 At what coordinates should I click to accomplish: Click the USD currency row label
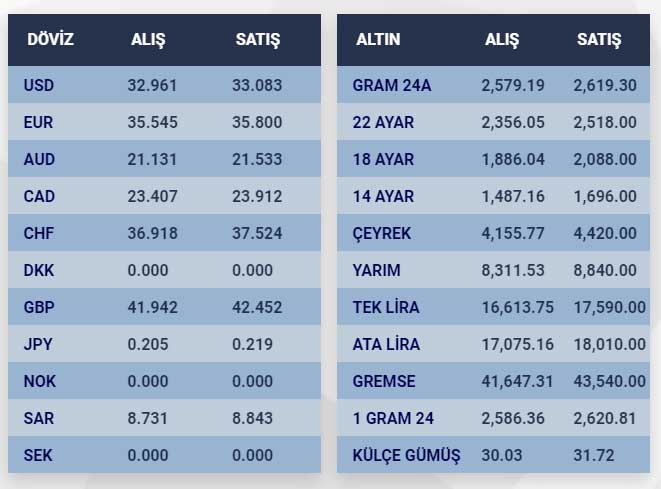coord(38,85)
